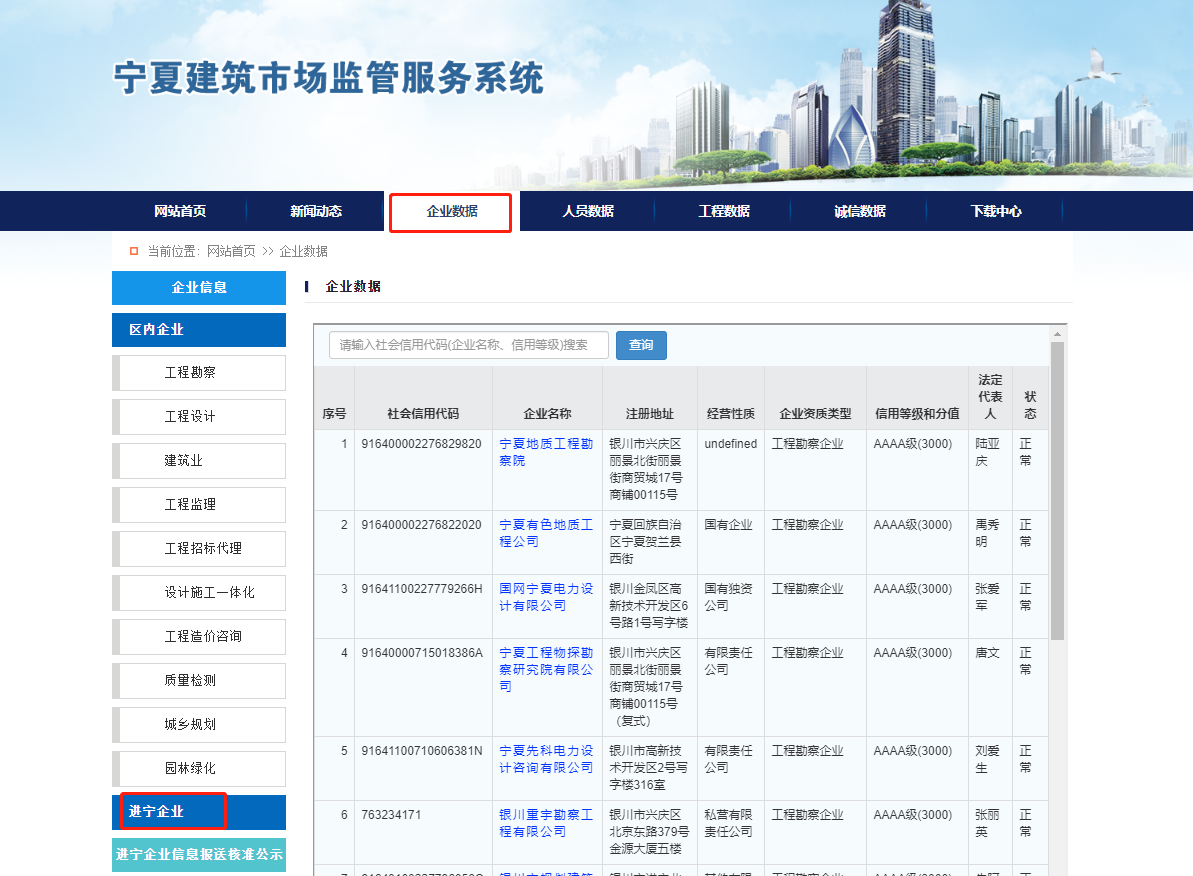Open company link 宁夏地质工程勘察院
Viewport: 1193px width, 876px height.
coord(545,452)
